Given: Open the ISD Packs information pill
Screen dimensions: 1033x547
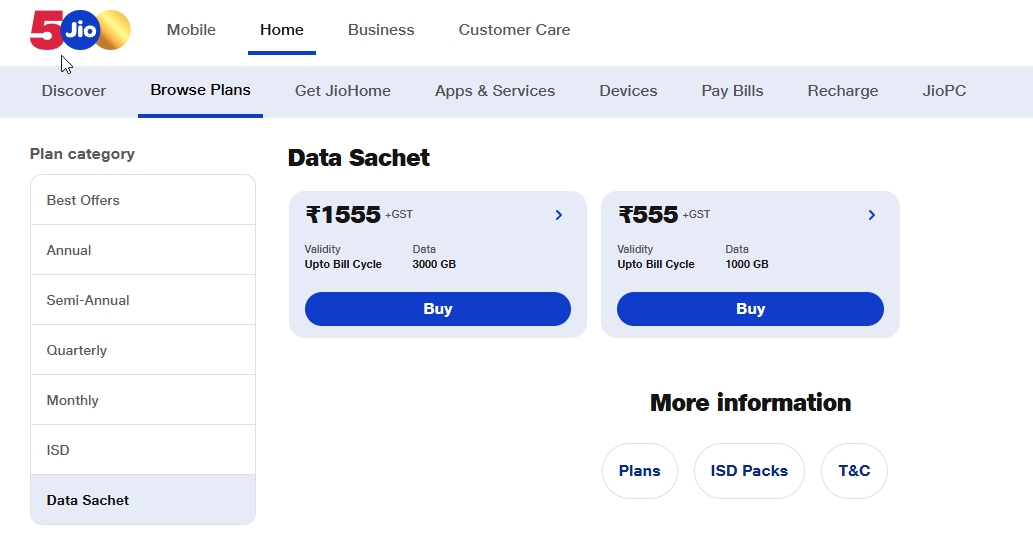Looking at the screenshot, I should 749,471.
